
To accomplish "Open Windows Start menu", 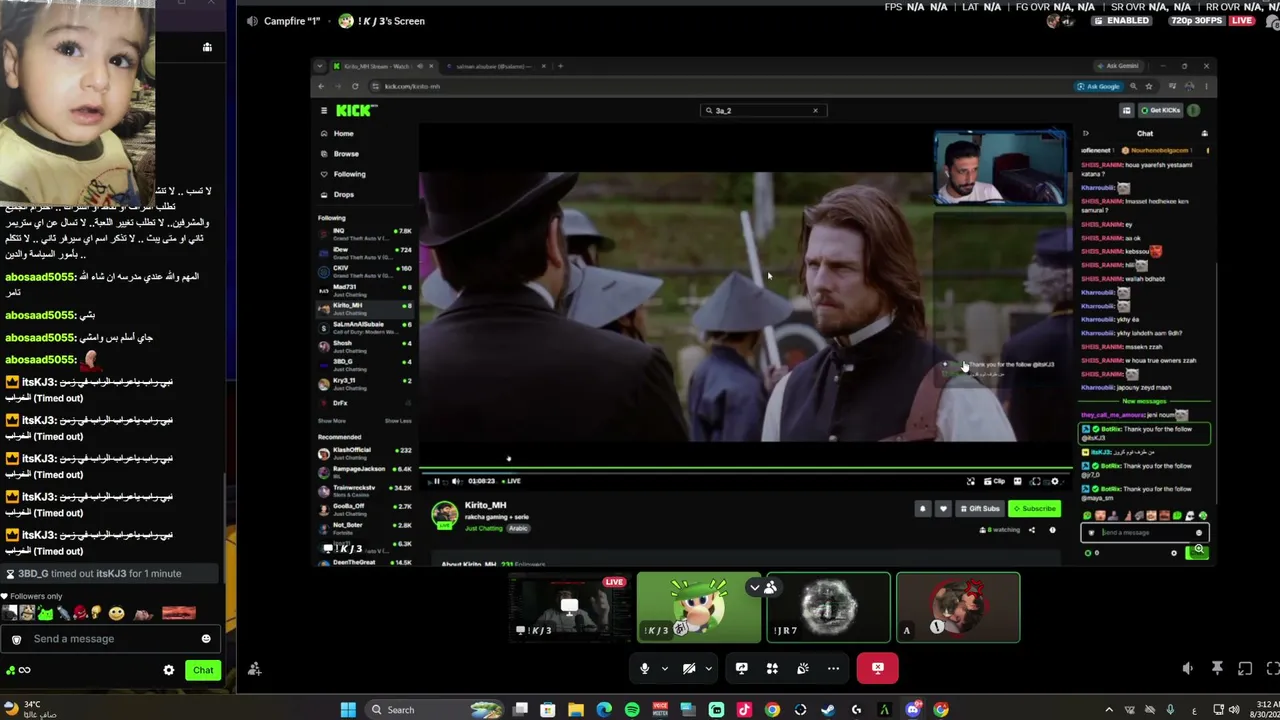I will click(x=347, y=710).
